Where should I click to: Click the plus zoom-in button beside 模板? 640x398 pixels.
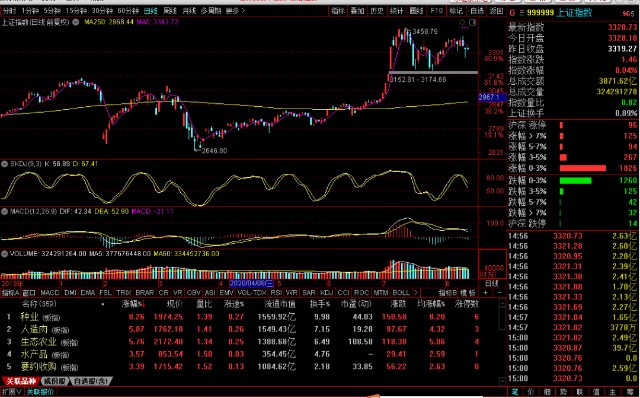coord(486,293)
